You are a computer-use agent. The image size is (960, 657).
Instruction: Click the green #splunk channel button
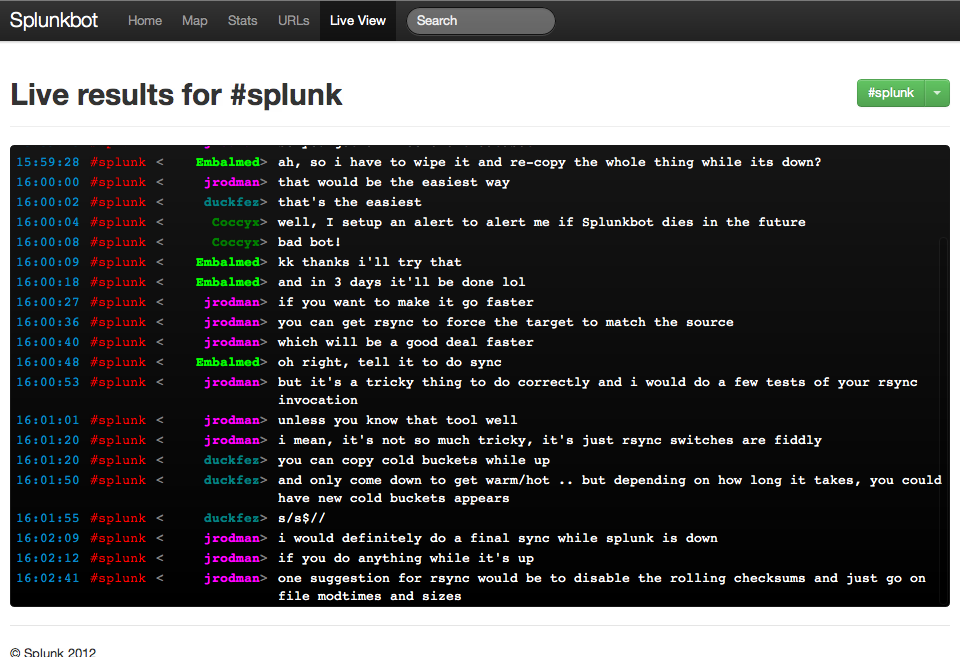pos(891,93)
